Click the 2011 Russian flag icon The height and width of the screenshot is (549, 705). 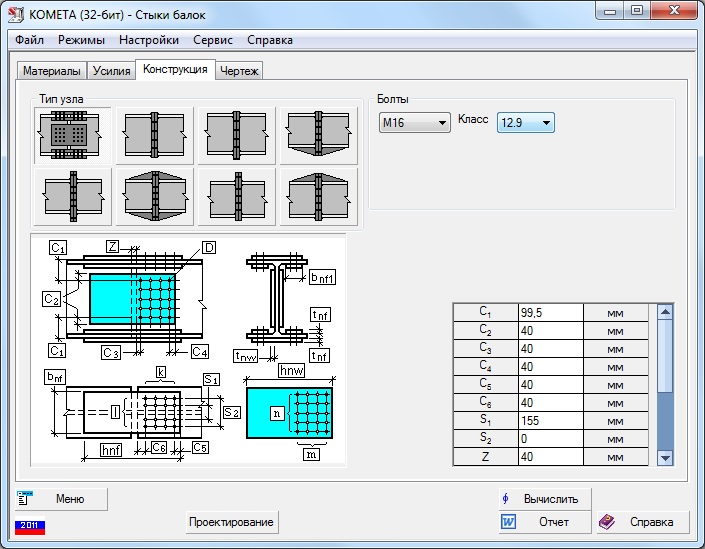pyautogui.click(x=28, y=526)
